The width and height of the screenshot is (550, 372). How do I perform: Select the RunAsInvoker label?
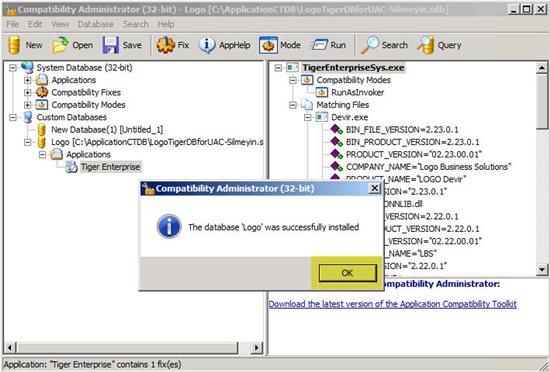click(357, 92)
